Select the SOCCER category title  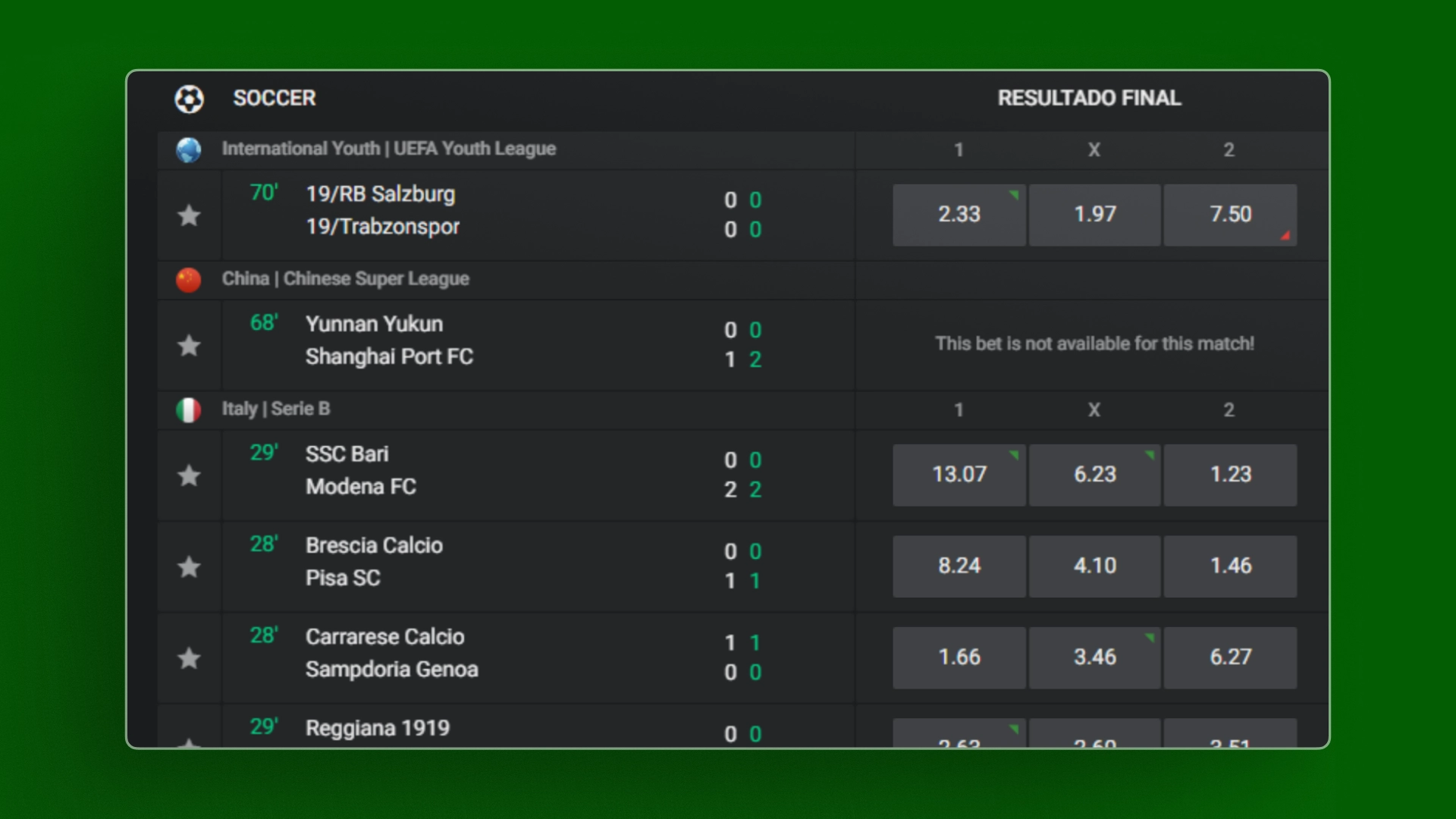click(275, 98)
